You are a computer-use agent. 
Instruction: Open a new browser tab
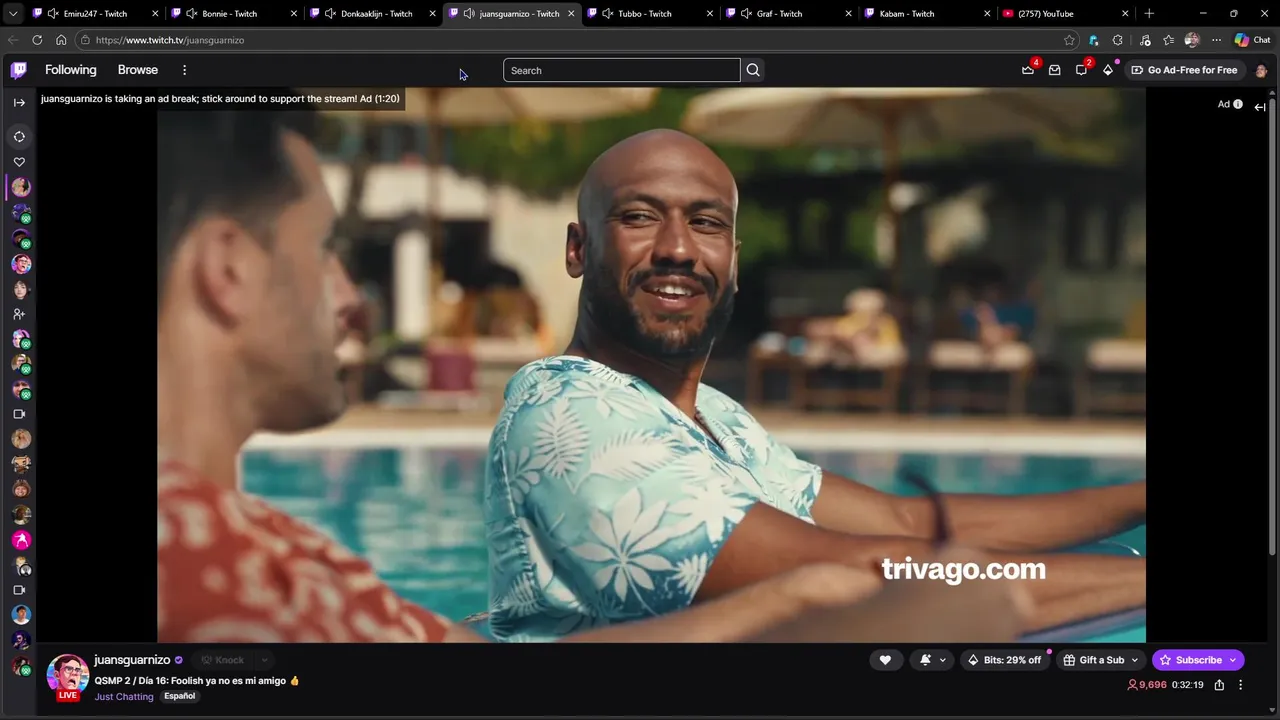click(1149, 14)
